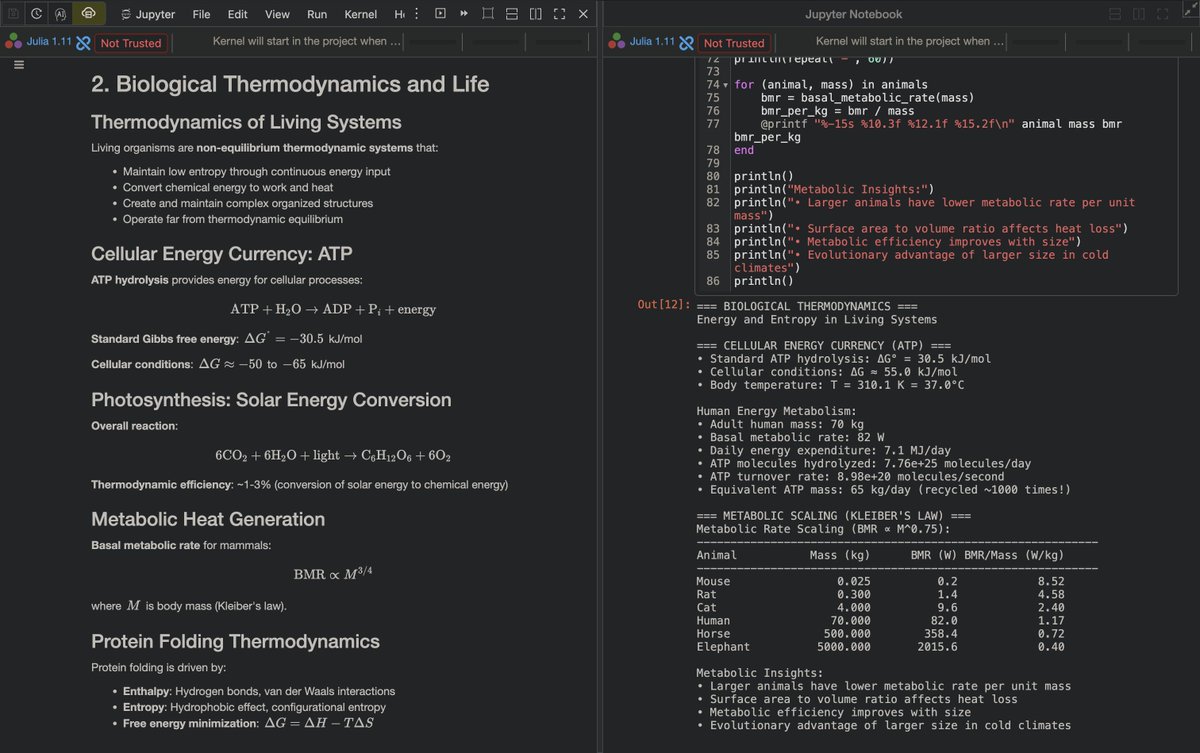Click the dimmed fullscreen icon in right pane
The image size is (1200, 753).
1162,14
